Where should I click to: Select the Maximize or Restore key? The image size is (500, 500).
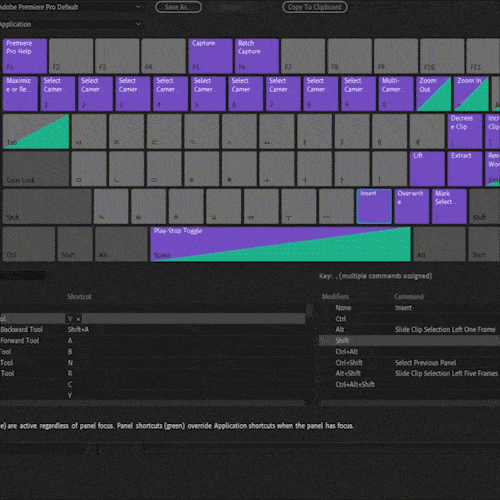point(20,94)
